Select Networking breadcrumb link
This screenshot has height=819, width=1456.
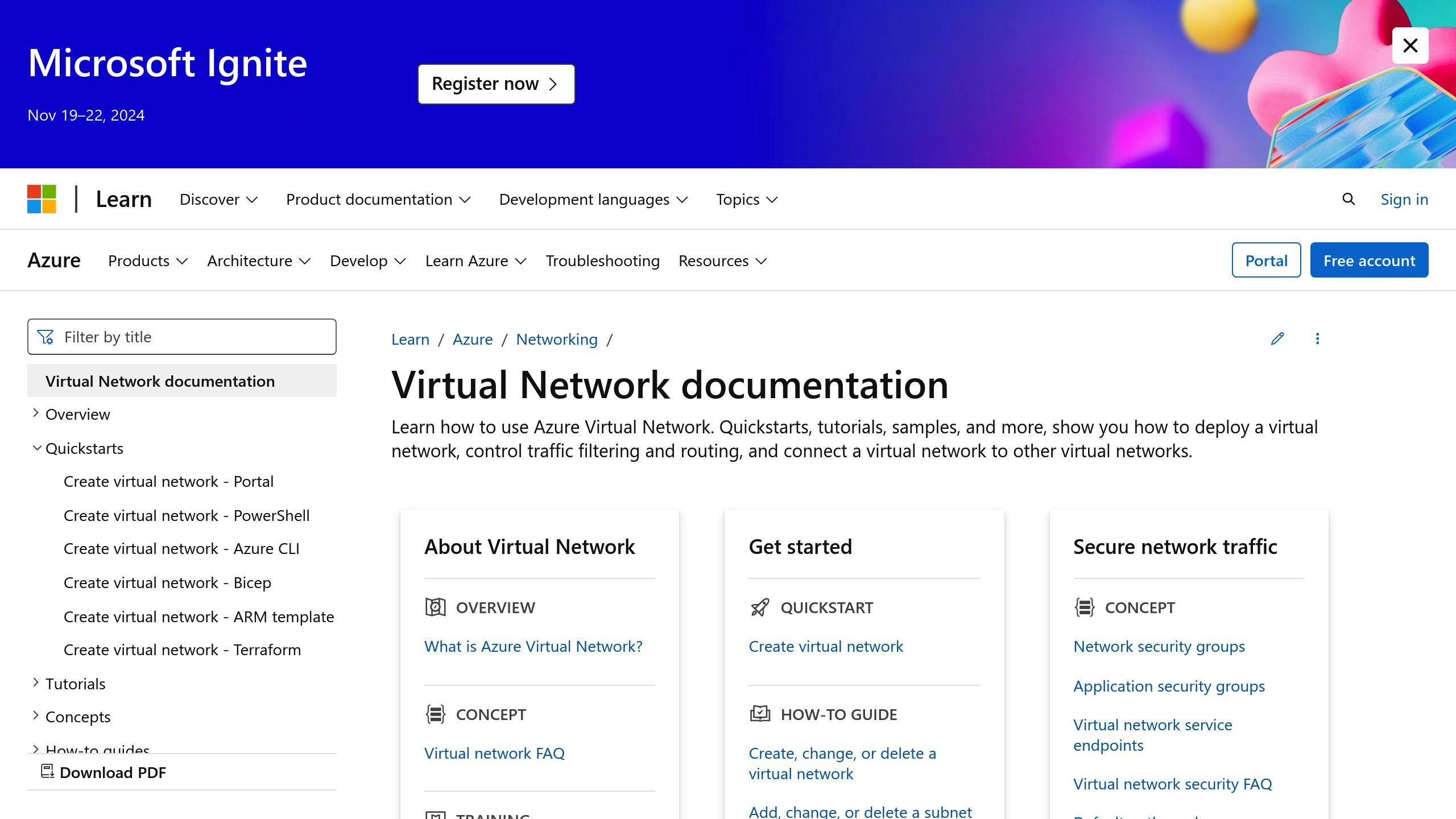click(x=556, y=338)
